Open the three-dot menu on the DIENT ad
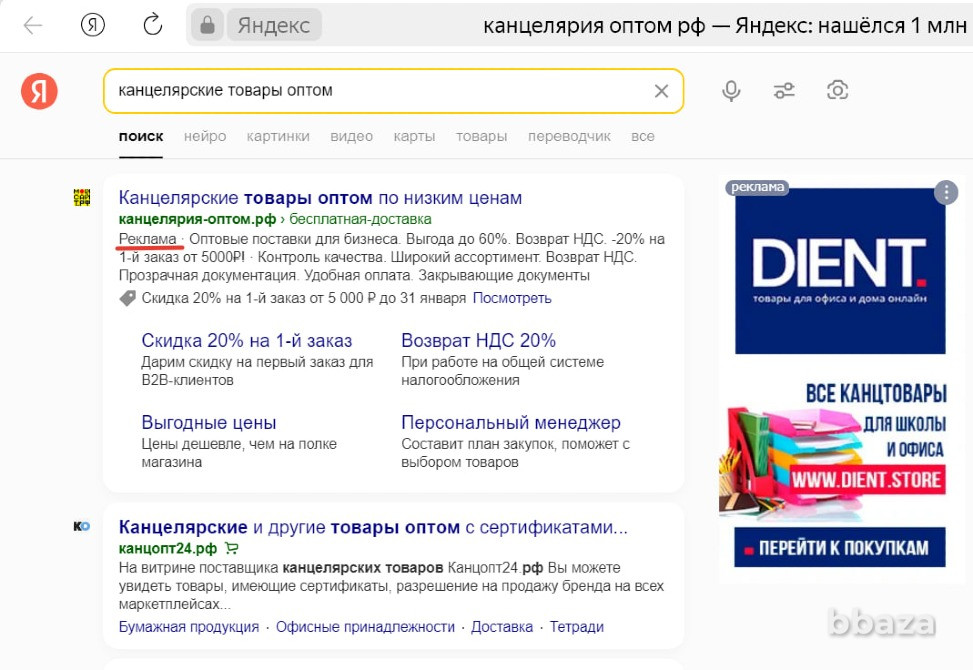Screen dimensions: 973x670 944,191
